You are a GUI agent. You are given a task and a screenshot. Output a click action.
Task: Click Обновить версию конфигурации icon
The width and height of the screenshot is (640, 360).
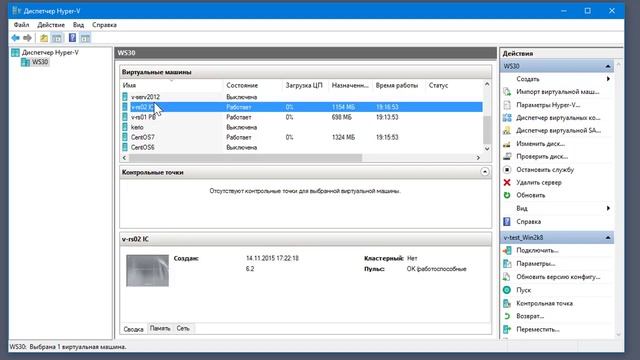pyautogui.click(x=507, y=277)
